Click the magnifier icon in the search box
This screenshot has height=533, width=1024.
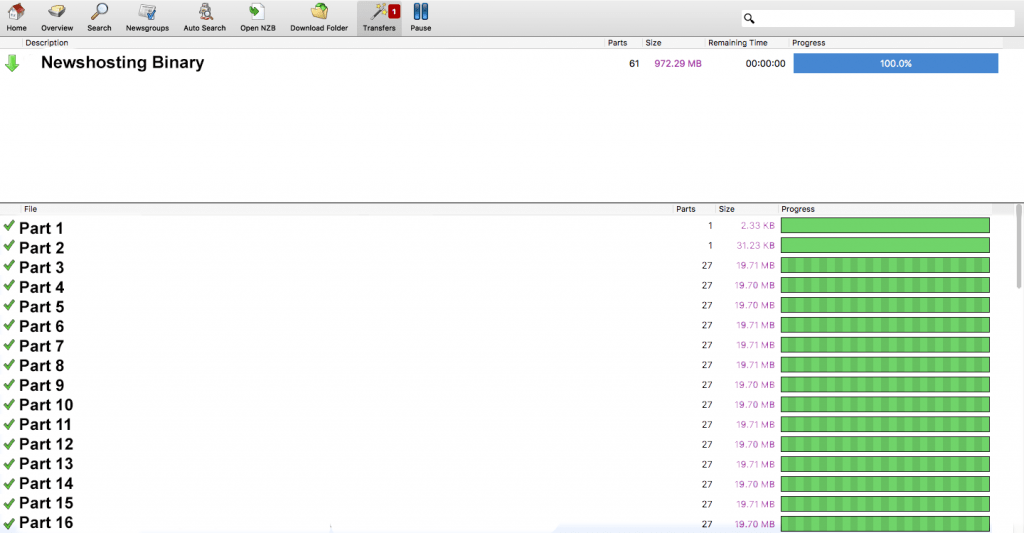(749, 18)
